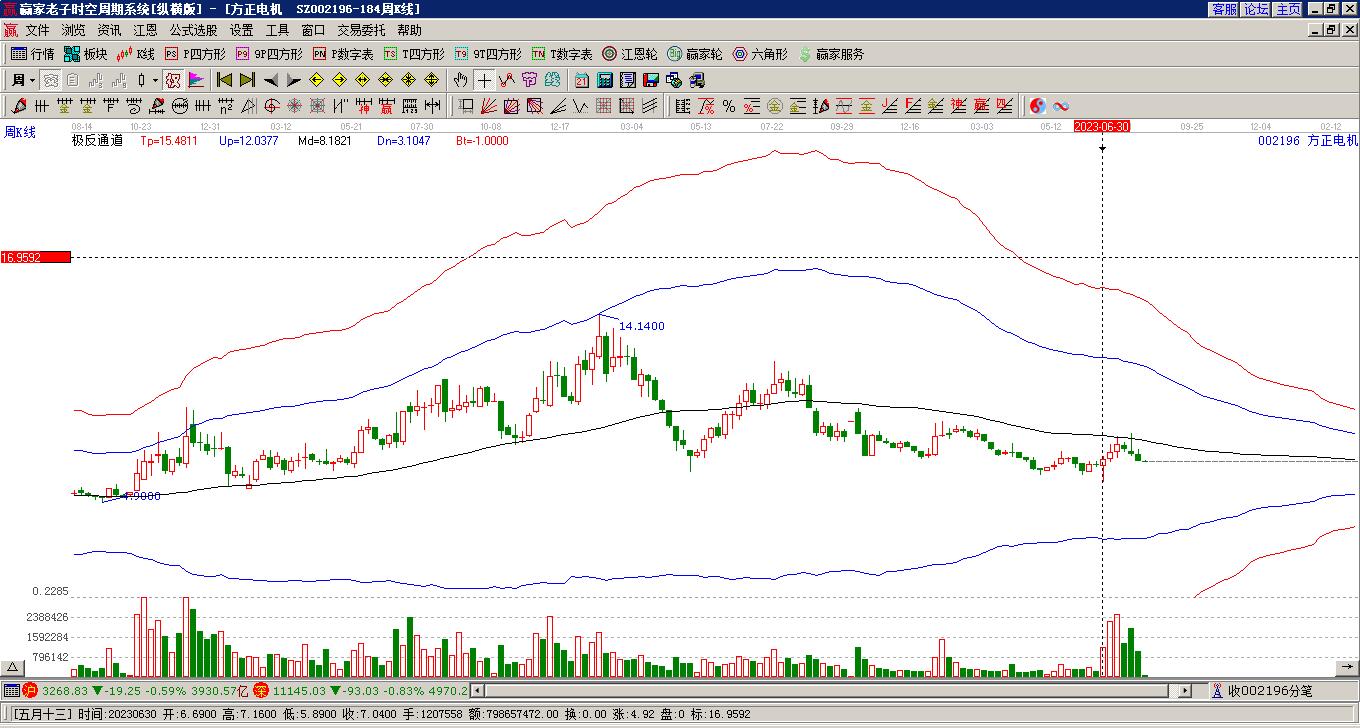
Task: Click the horizontal scrollbar left arrow
Action: [477, 690]
